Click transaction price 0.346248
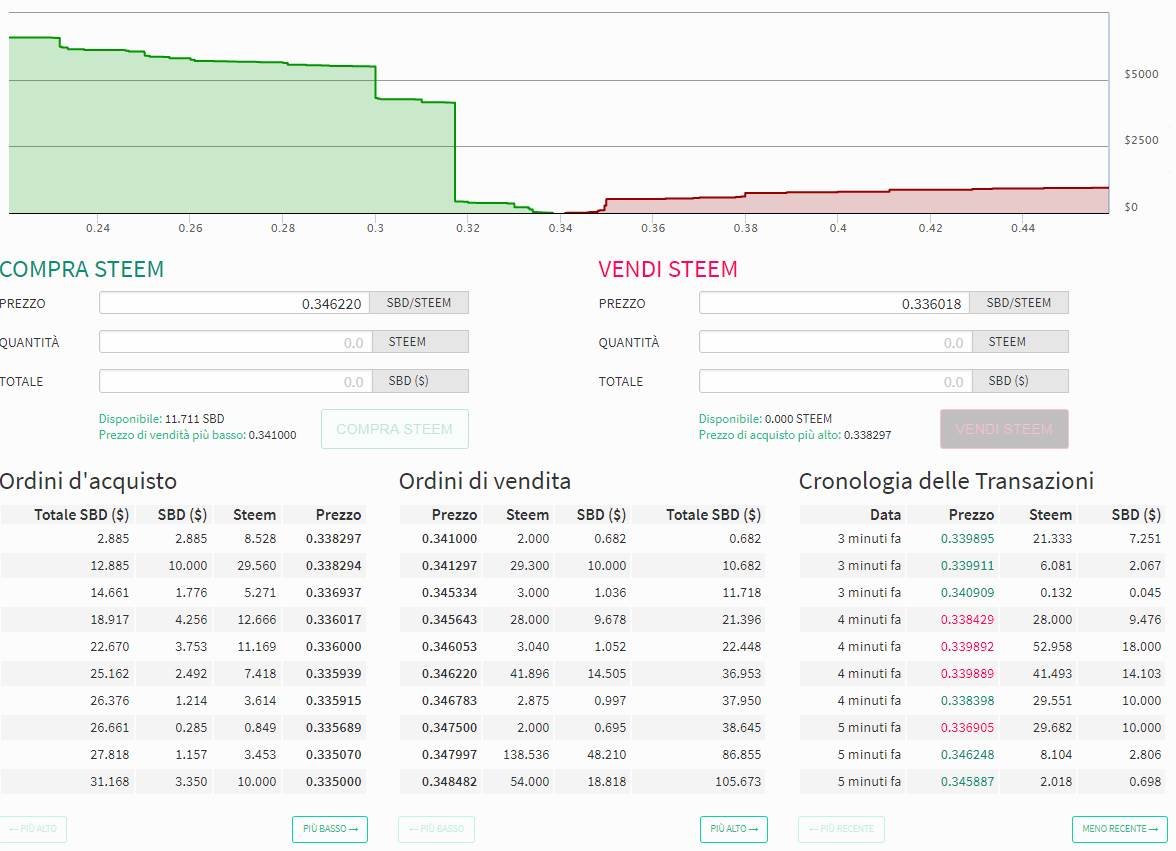Image resolution: width=1176 pixels, height=851 pixels. [x=968, y=754]
